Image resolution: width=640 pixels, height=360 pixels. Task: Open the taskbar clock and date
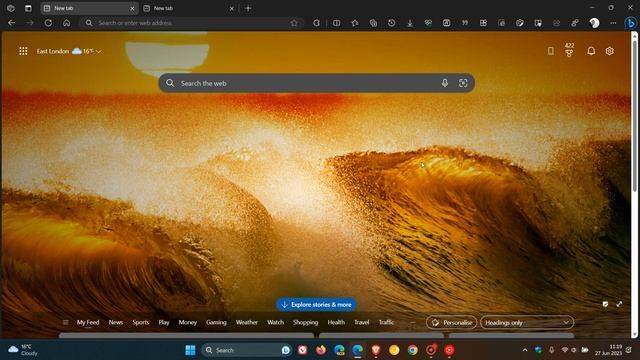(x=609, y=350)
